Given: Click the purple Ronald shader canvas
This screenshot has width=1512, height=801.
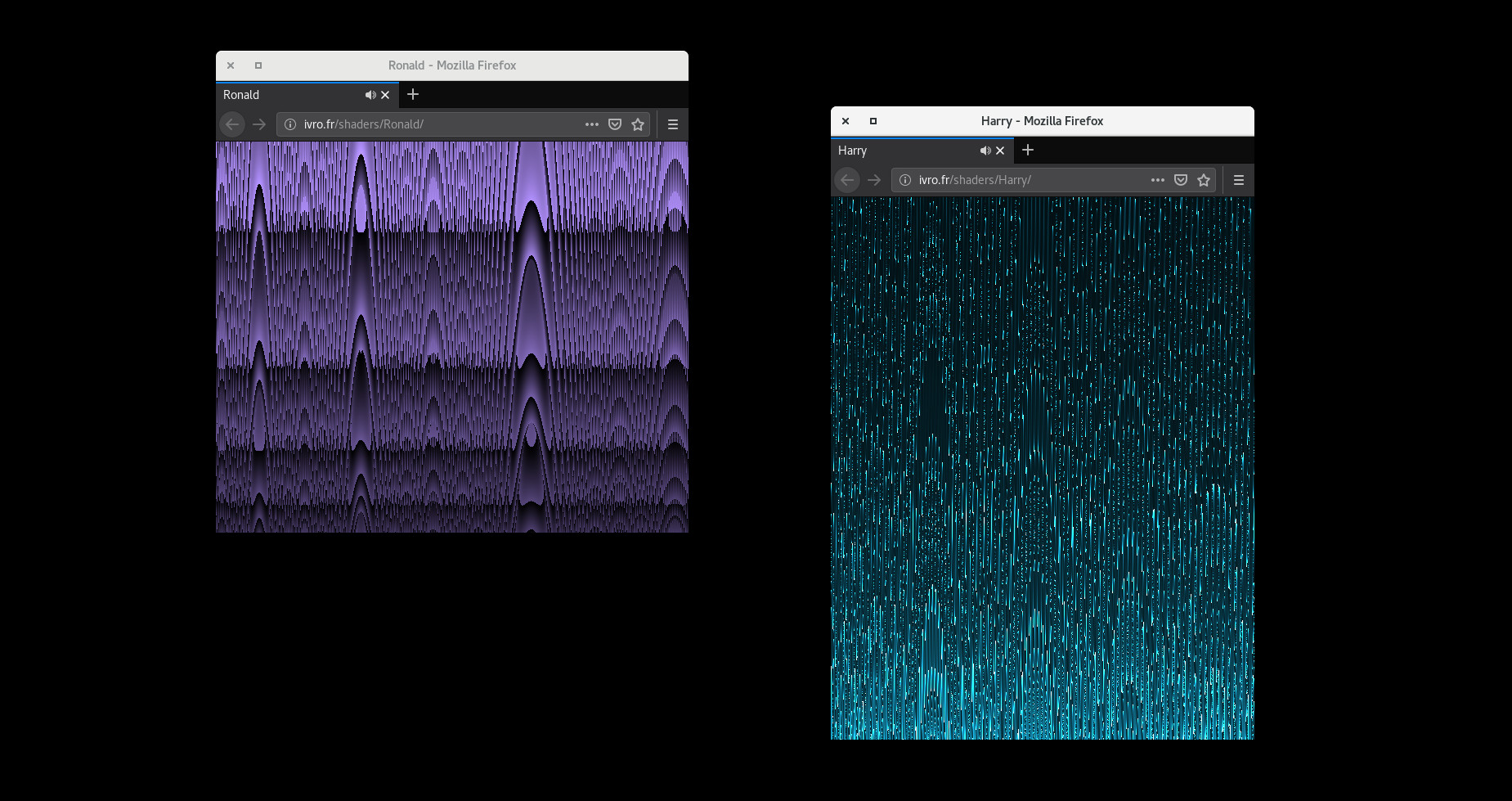Looking at the screenshot, I should [451, 336].
